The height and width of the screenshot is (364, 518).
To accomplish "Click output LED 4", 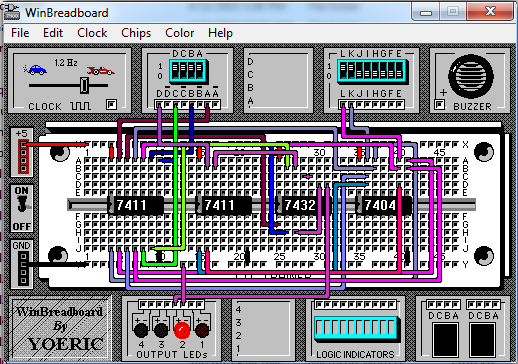I will pos(141,330).
